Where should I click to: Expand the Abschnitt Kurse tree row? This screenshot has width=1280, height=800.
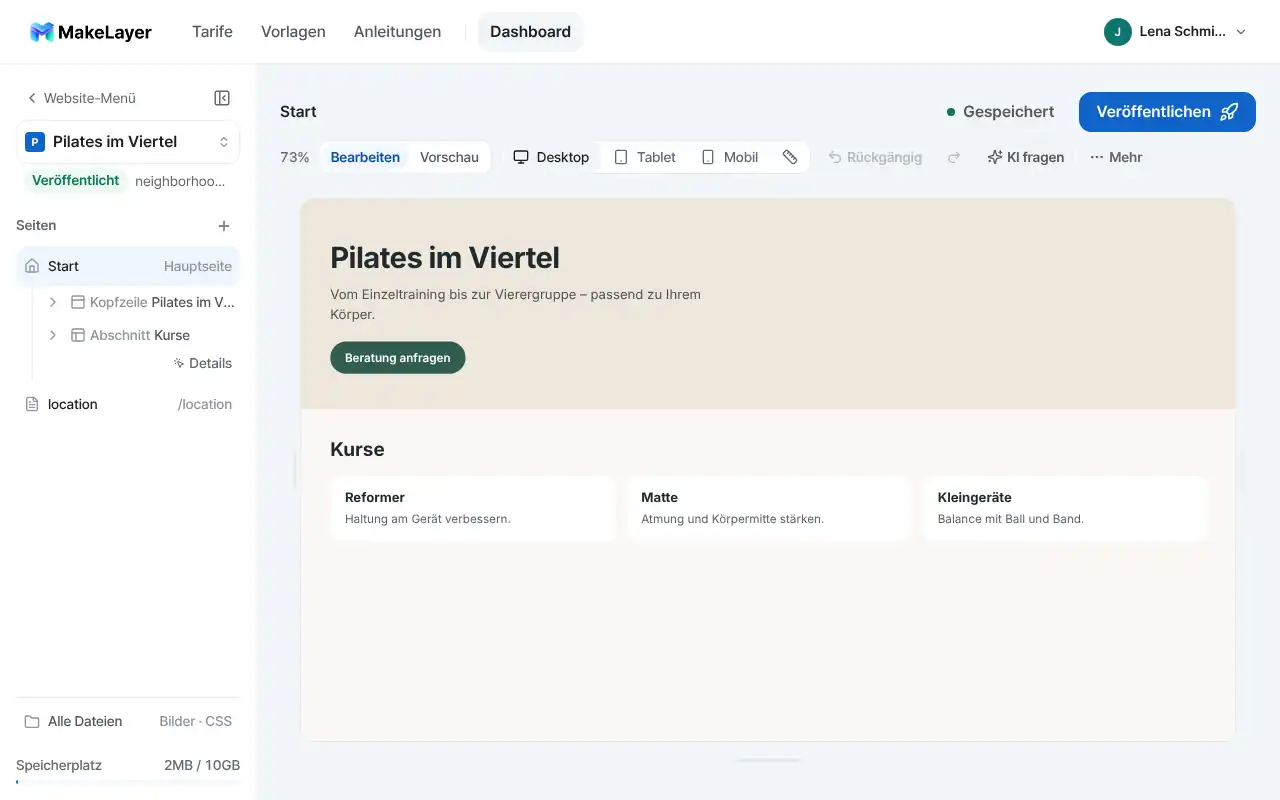tap(53, 335)
